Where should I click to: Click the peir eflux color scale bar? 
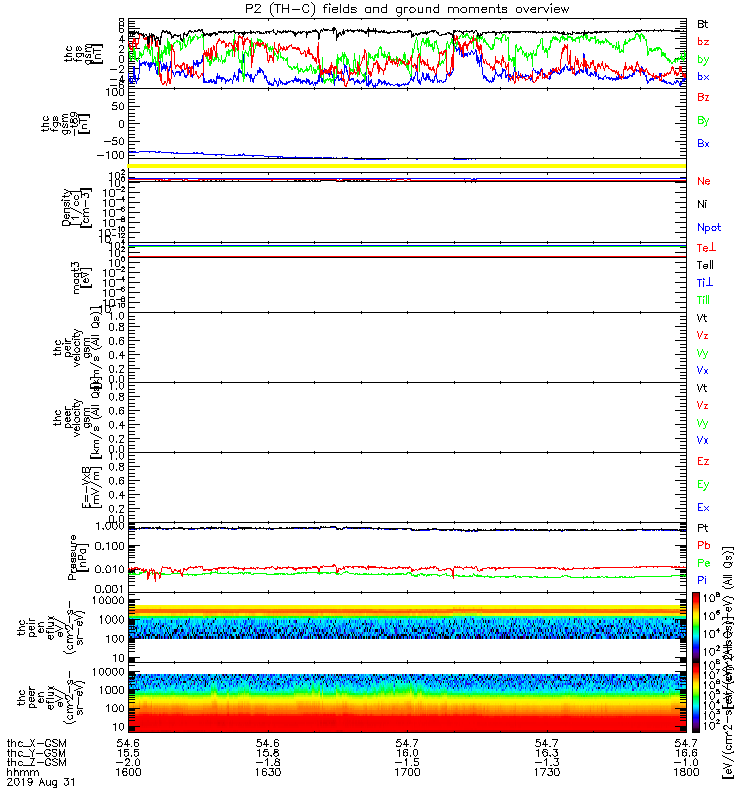696,627
